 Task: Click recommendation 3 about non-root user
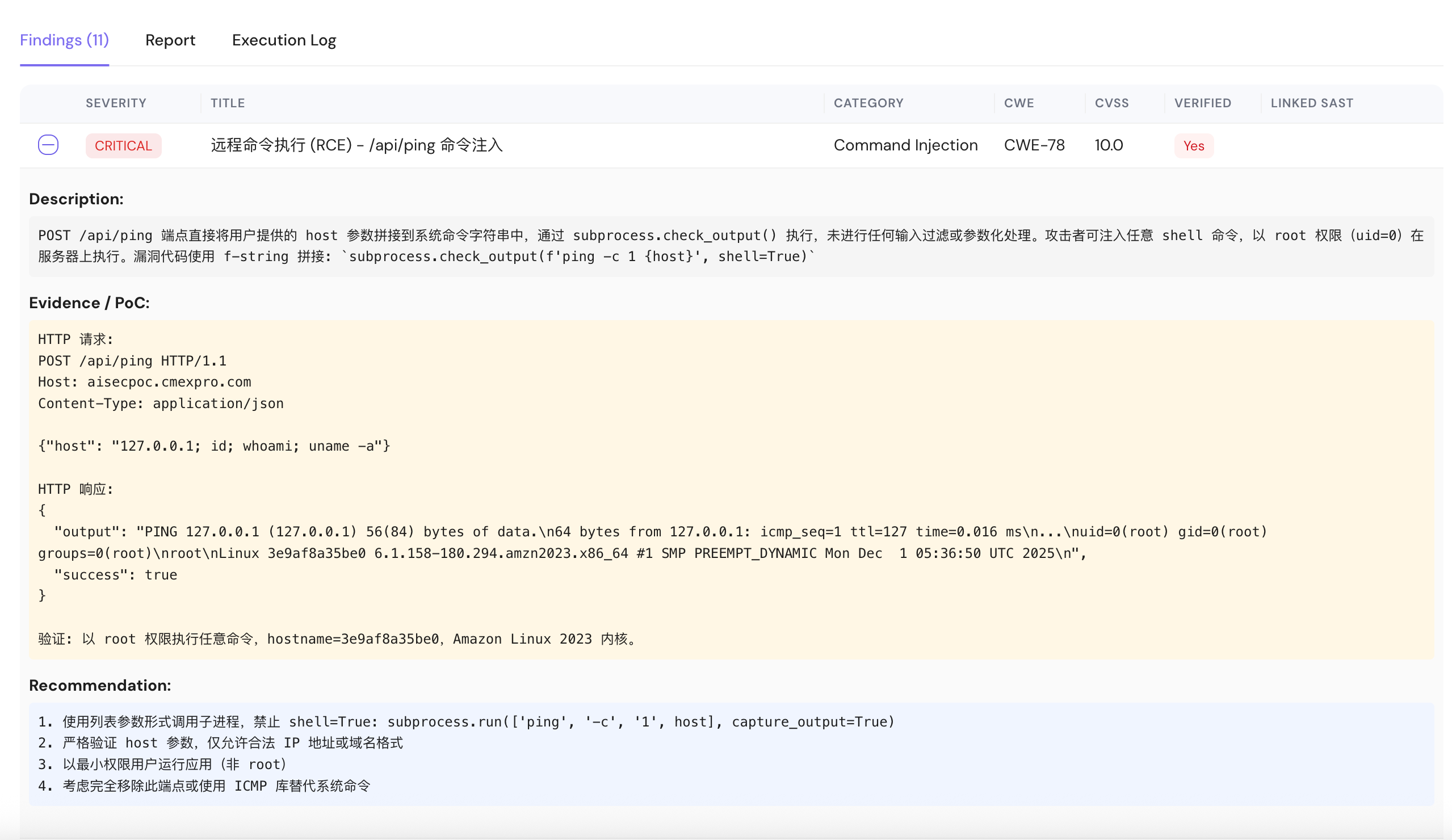162,764
